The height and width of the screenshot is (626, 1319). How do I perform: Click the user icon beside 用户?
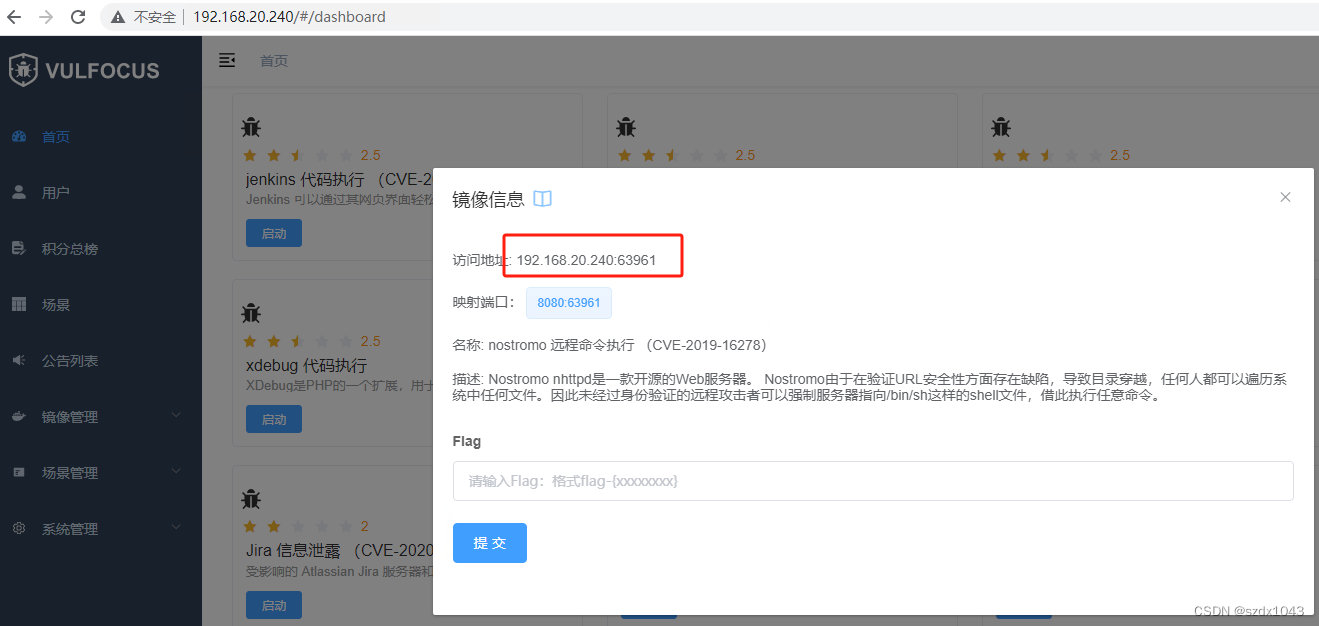19,192
